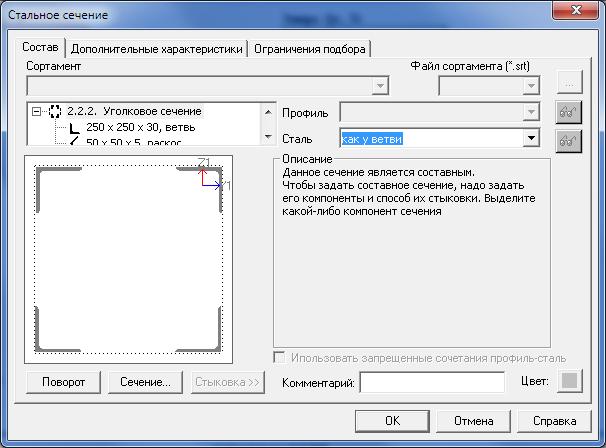Switch to Дополнительные характеристики tab
The image size is (606, 448).
(x=157, y=48)
